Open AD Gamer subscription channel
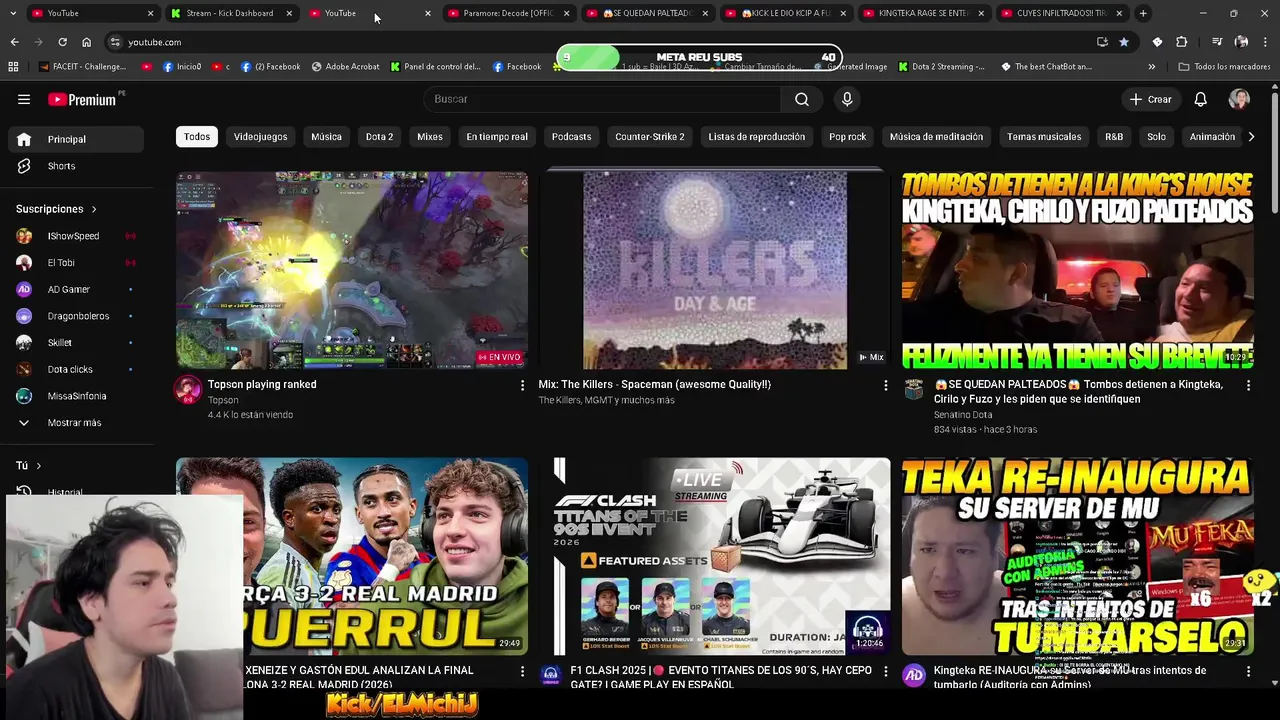This screenshot has height=720, width=1280. 76,289
